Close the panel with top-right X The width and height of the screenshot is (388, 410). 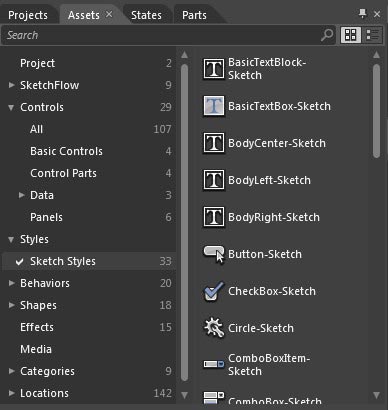377,14
